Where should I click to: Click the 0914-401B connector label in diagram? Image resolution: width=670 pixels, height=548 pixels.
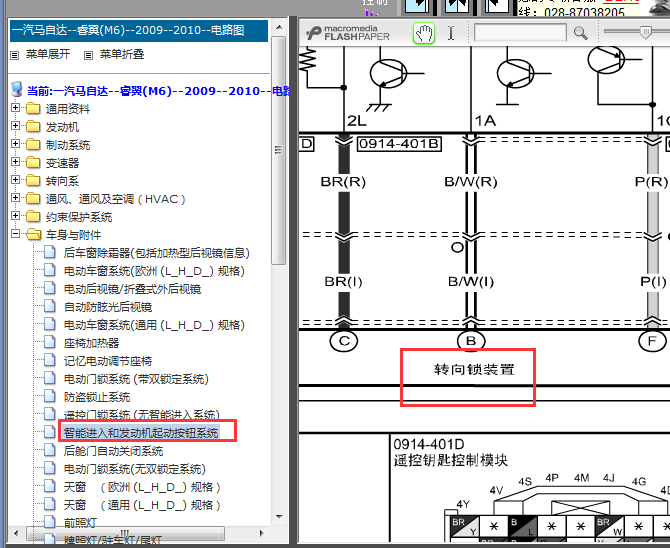point(399,144)
